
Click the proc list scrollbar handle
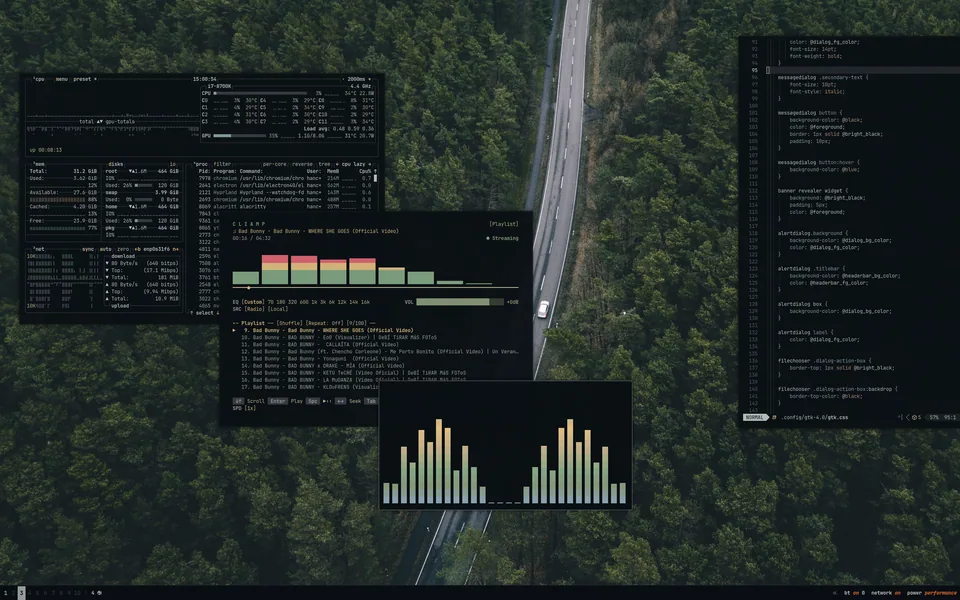point(375,178)
